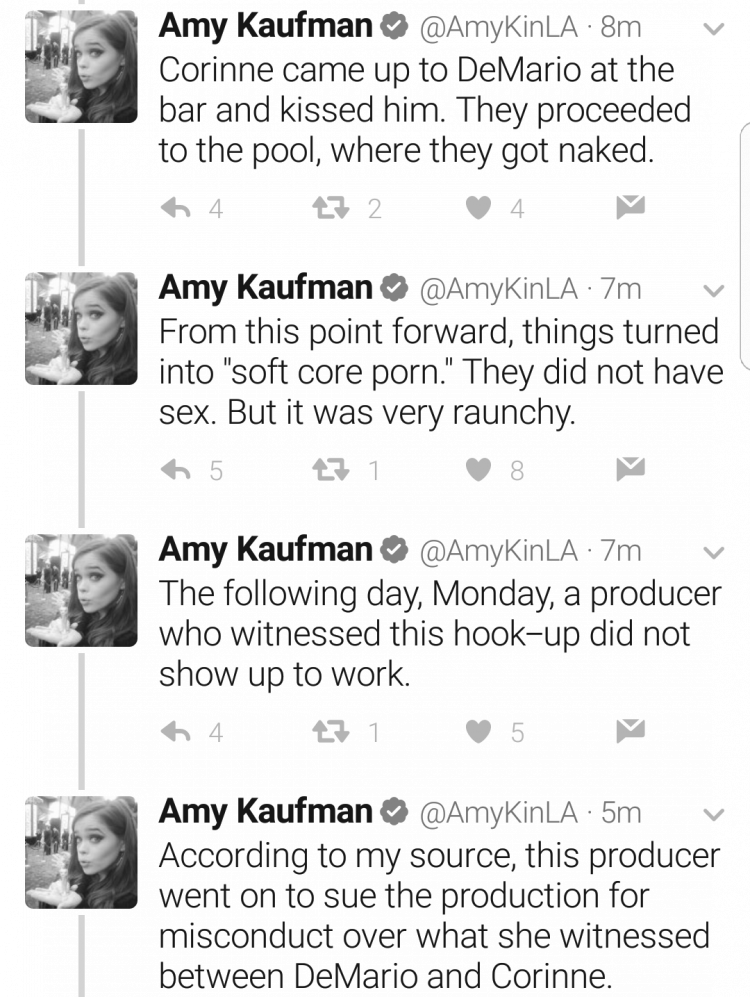
Task: Retweet the tweet about the pool
Action: [331, 208]
